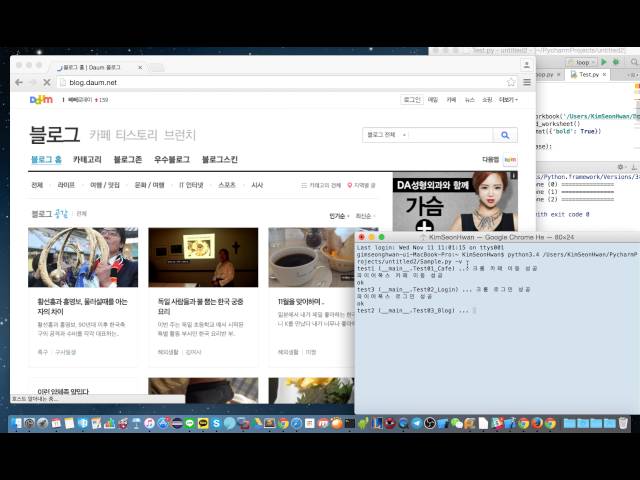The width and height of the screenshot is (640, 480).
Task: Open the 쇼핑 link in the Daum header
Action: (x=487, y=100)
